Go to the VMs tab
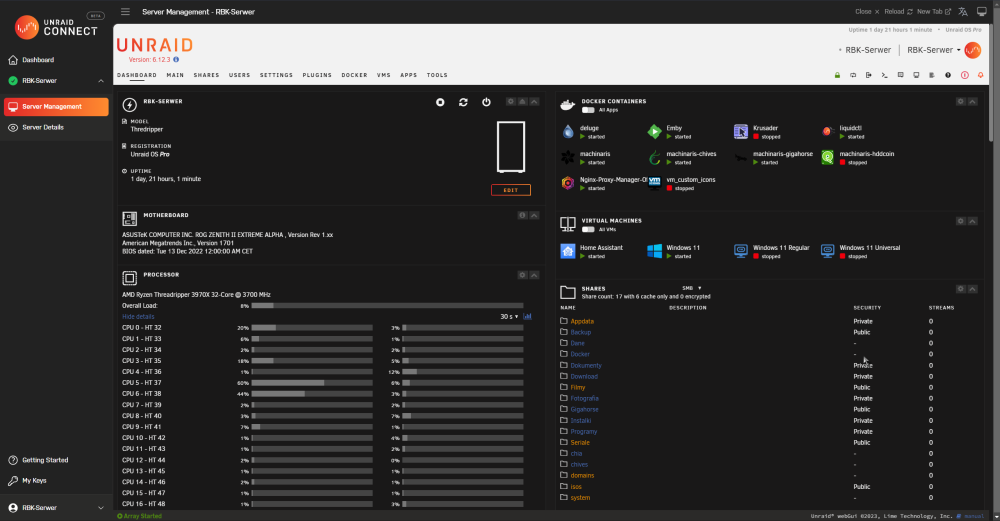 click(383, 75)
